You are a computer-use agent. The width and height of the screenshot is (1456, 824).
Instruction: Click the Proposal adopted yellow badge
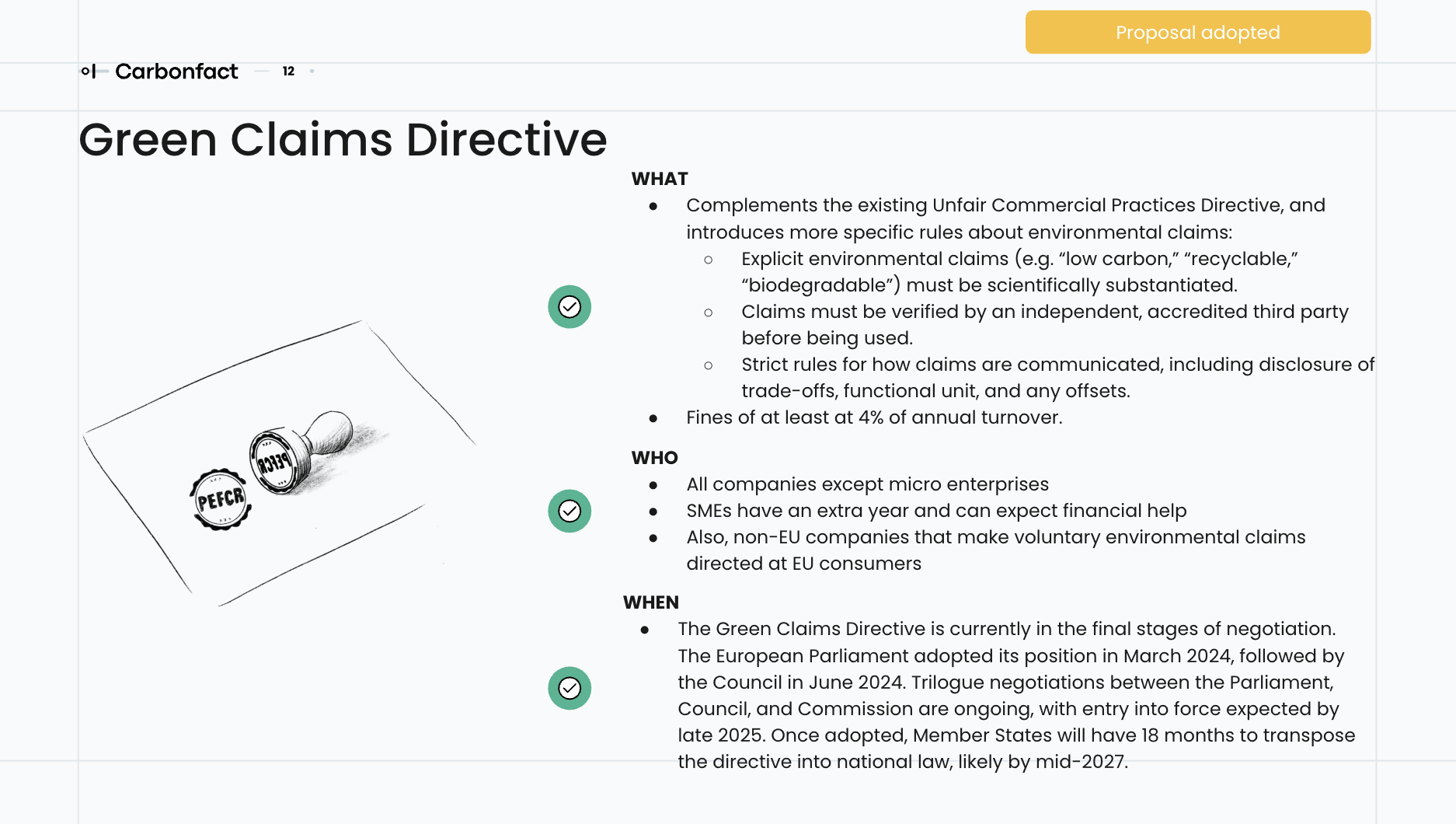tap(1197, 32)
